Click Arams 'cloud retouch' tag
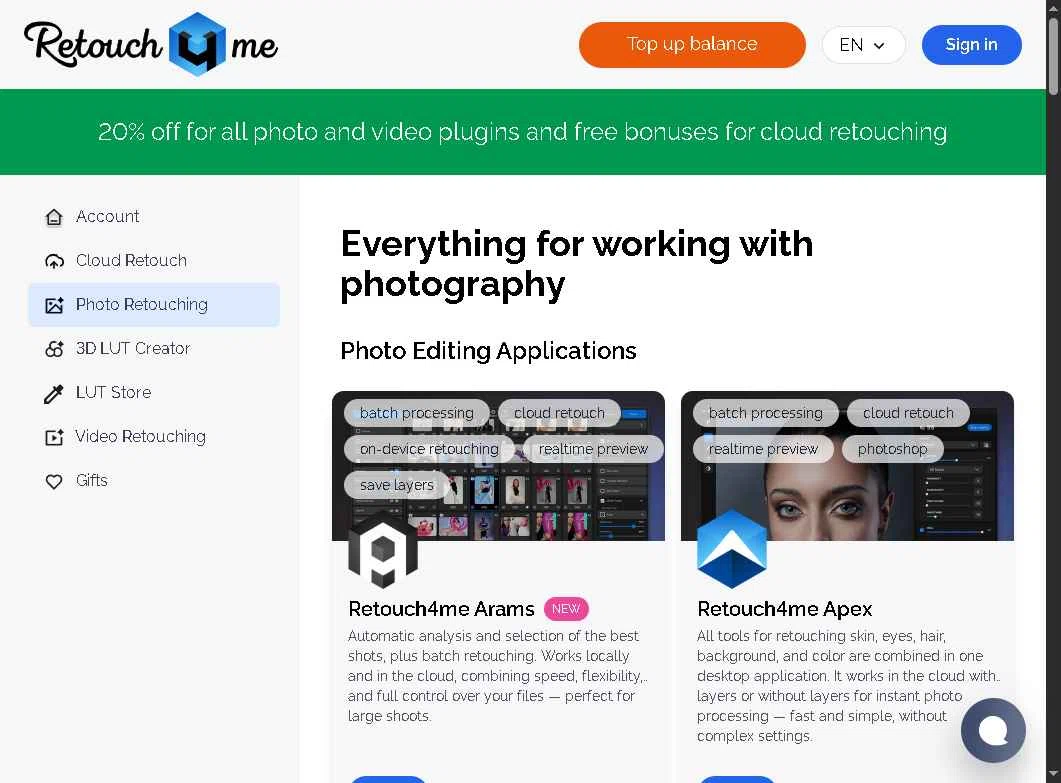 559,413
